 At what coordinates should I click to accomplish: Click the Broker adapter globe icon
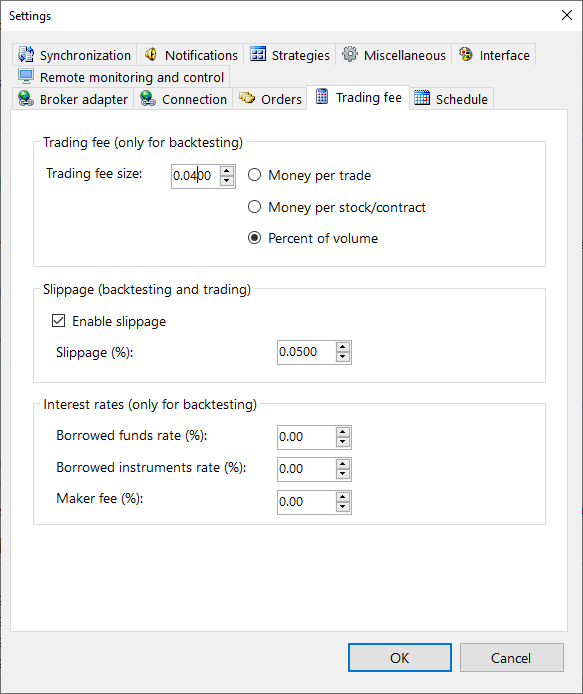point(26,98)
